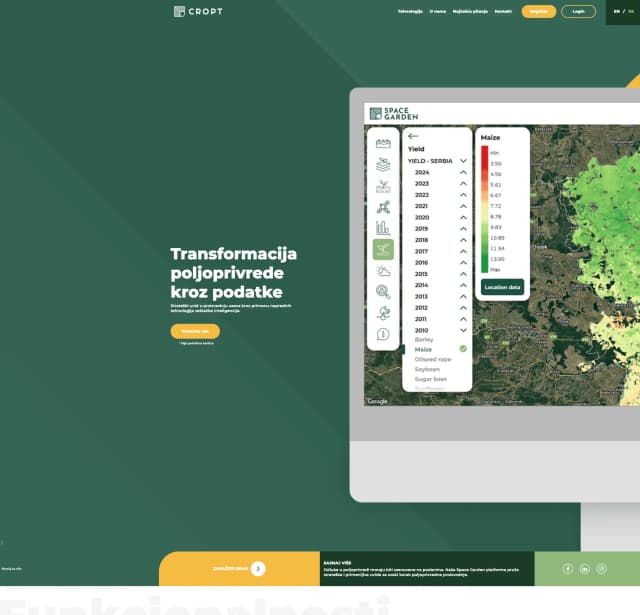Select the highlighted yield crop icon in sidebar
This screenshot has width=640, height=615.
[x=383, y=249]
